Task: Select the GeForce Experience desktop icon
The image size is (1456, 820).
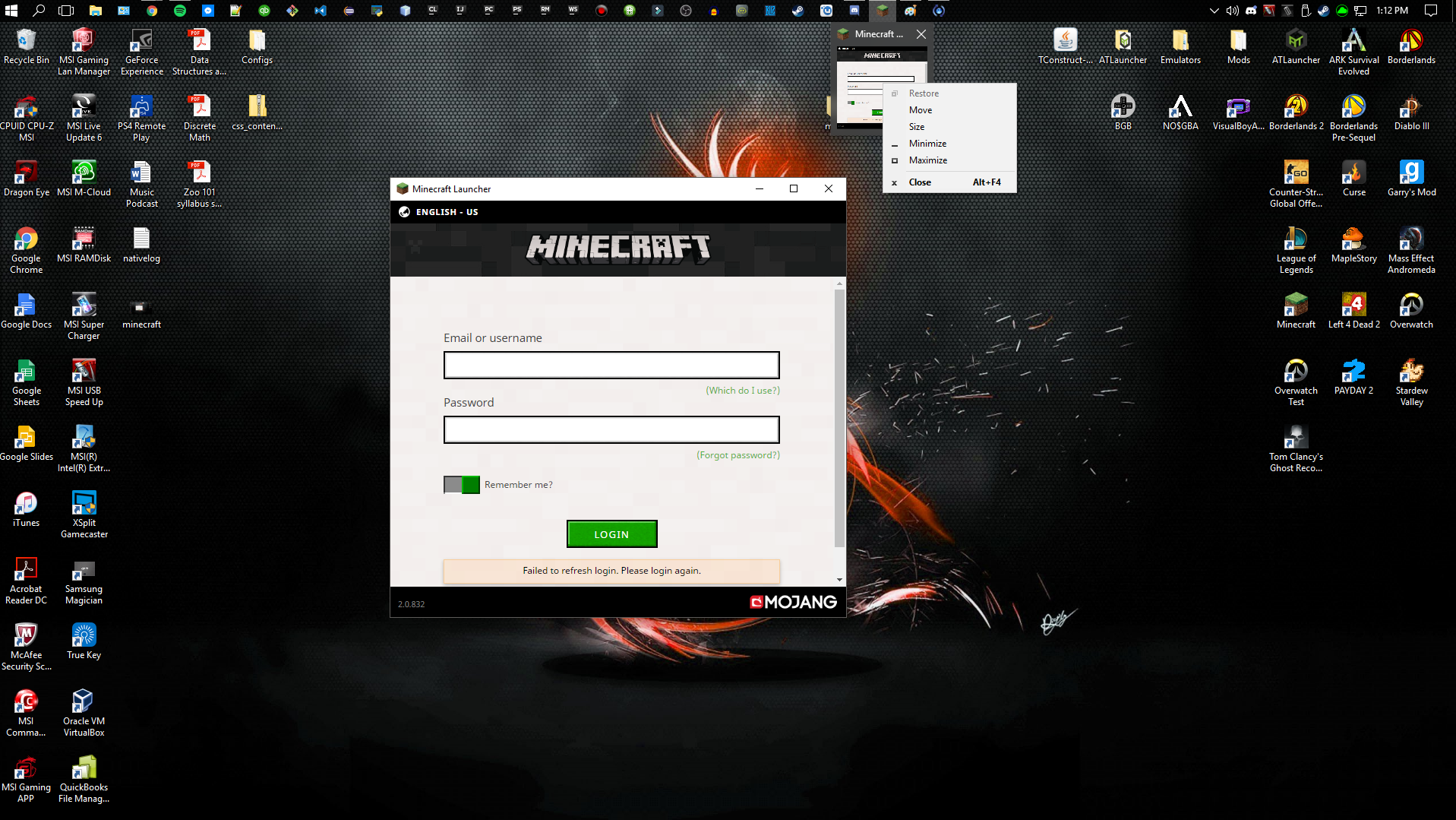Action: coord(142,52)
